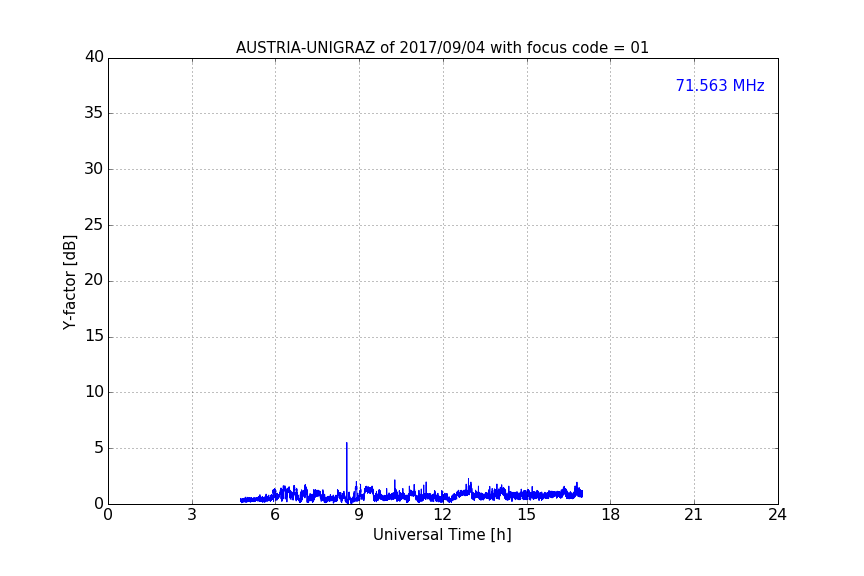Click y-axis tick label '40'
The width and height of the screenshot is (864, 576).
pyautogui.click(x=94, y=57)
